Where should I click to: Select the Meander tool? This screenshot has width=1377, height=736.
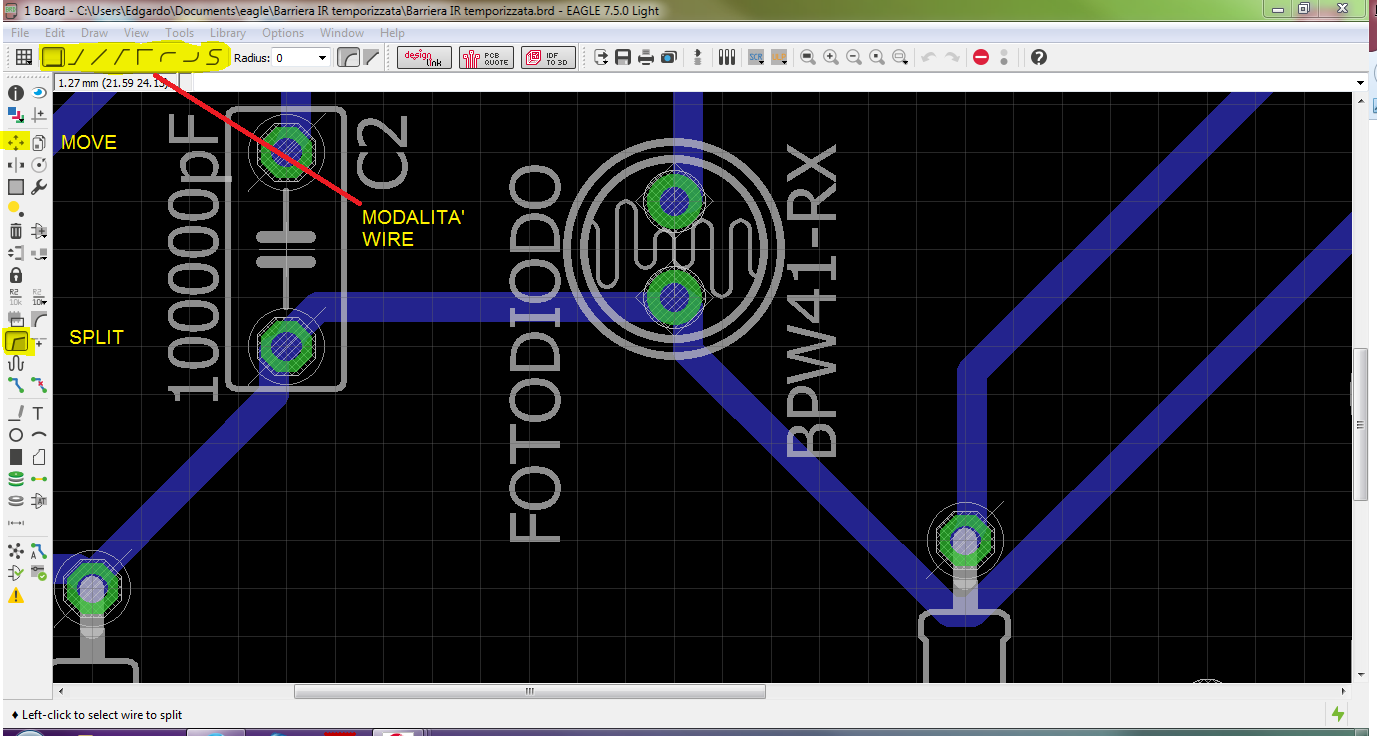pos(16,364)
